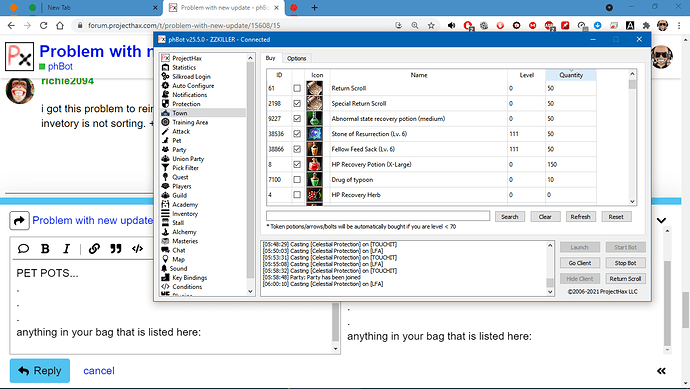
Task: Insert hyperlink in forum editor
Action: tap(94, 249)
